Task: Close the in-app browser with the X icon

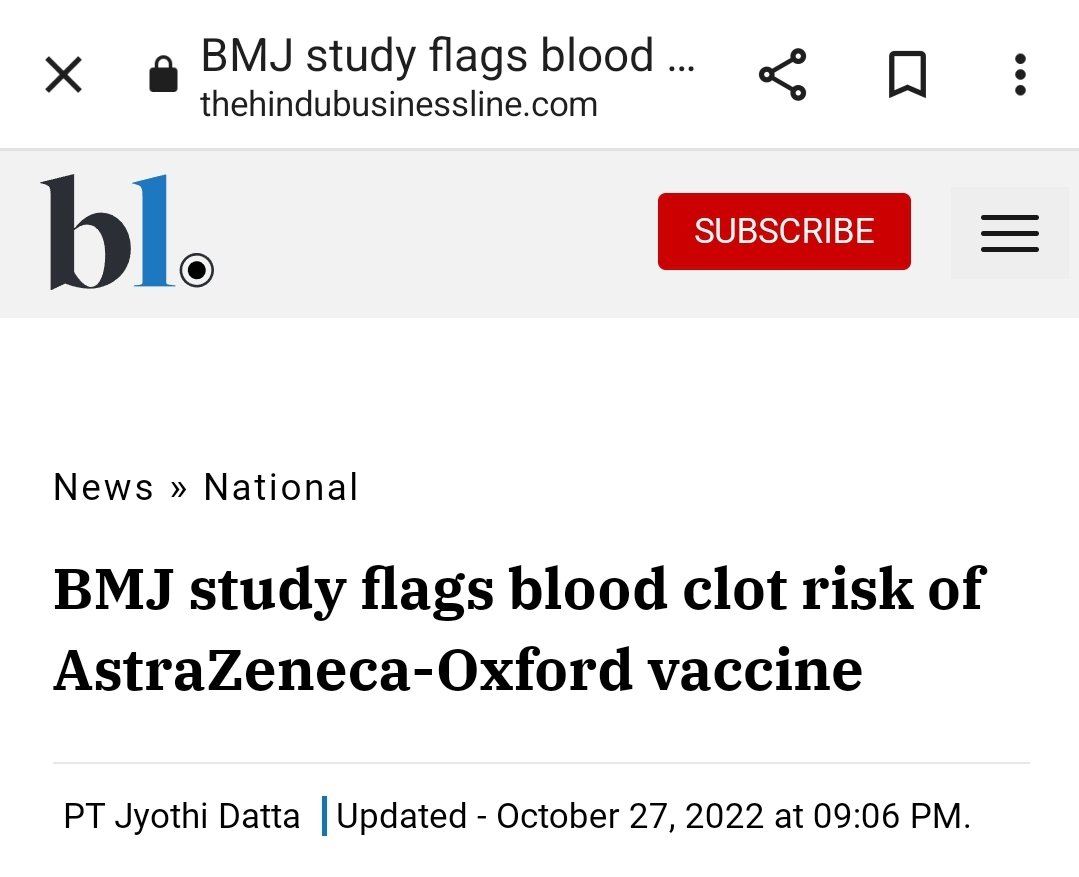Action: pos(63,74)
